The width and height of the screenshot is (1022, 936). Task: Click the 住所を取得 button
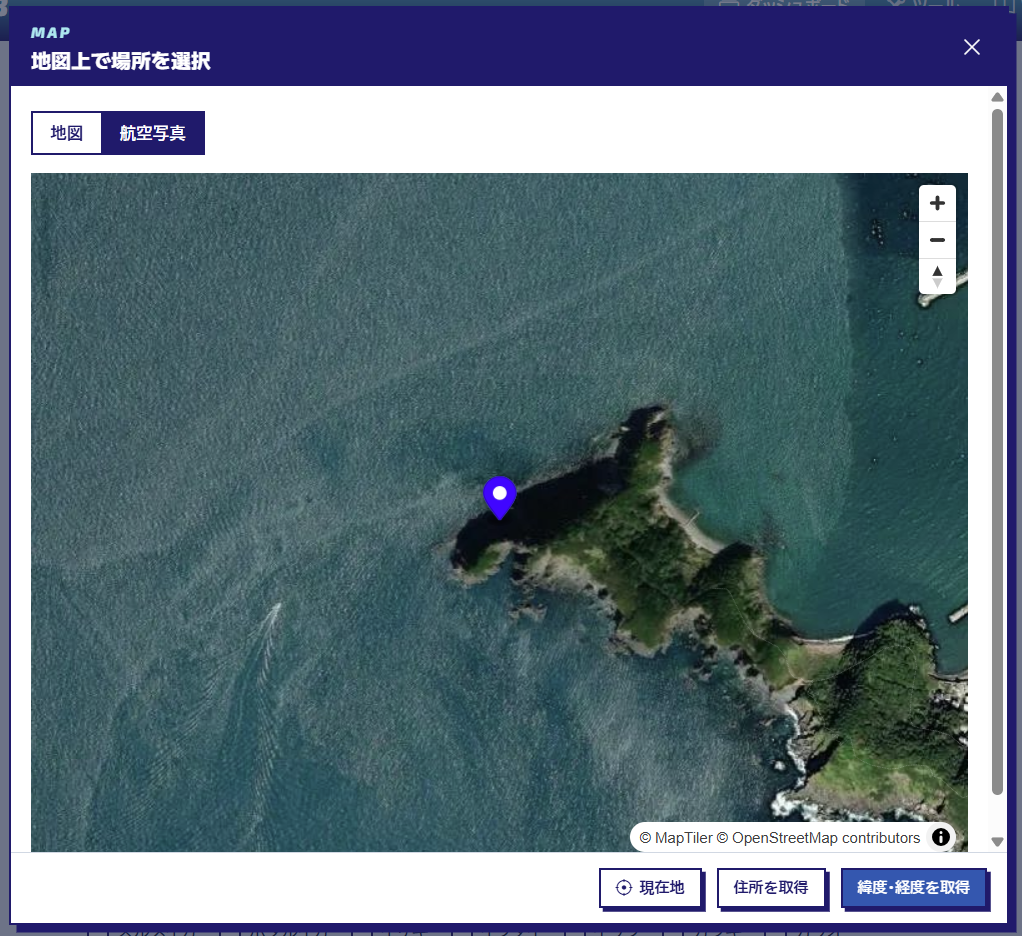(770, 887)
